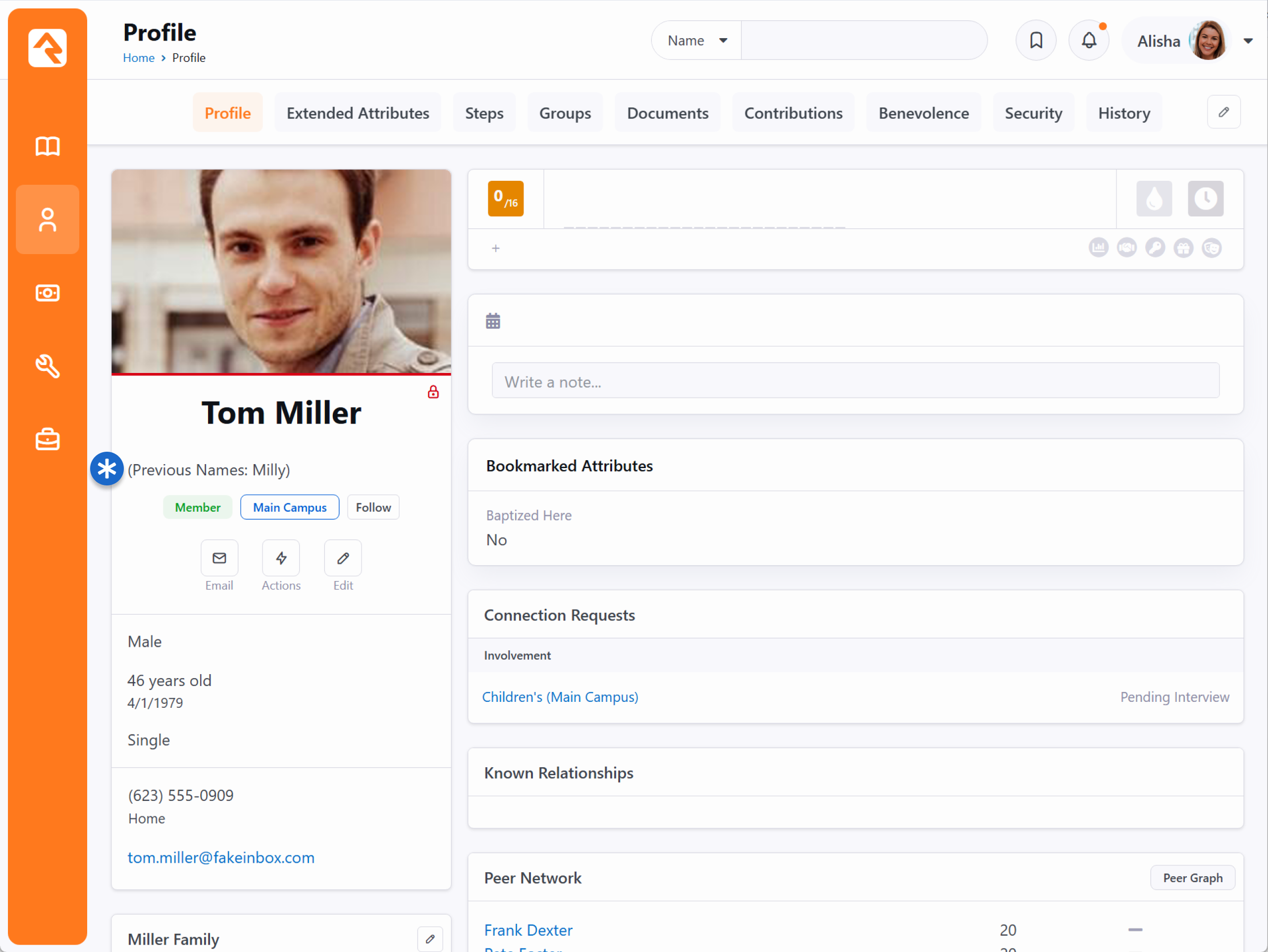This screenshot has width=1268, height=952.
Task: Open the Main Campus selector
Action: [289, 507]
